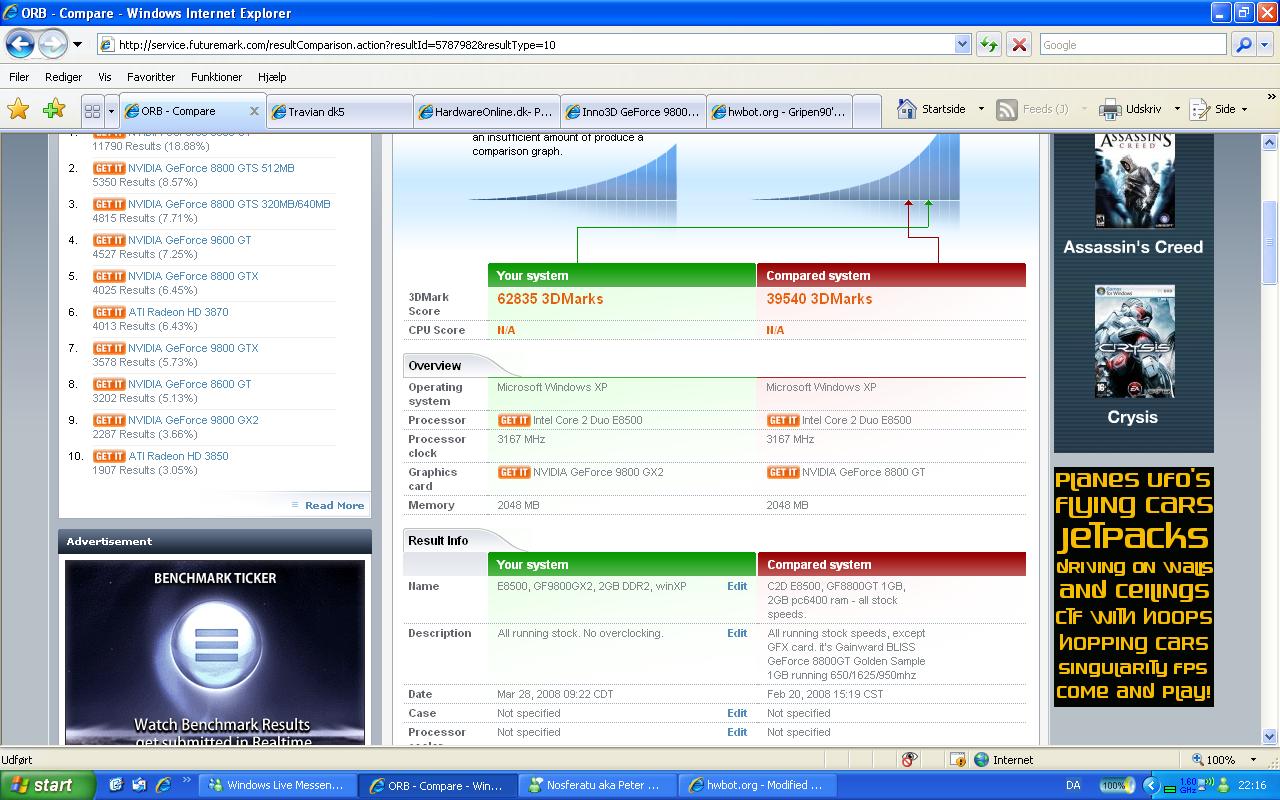Open NVIDIA GeForce 8800 GTS 512MB link

tap(211, 168)
